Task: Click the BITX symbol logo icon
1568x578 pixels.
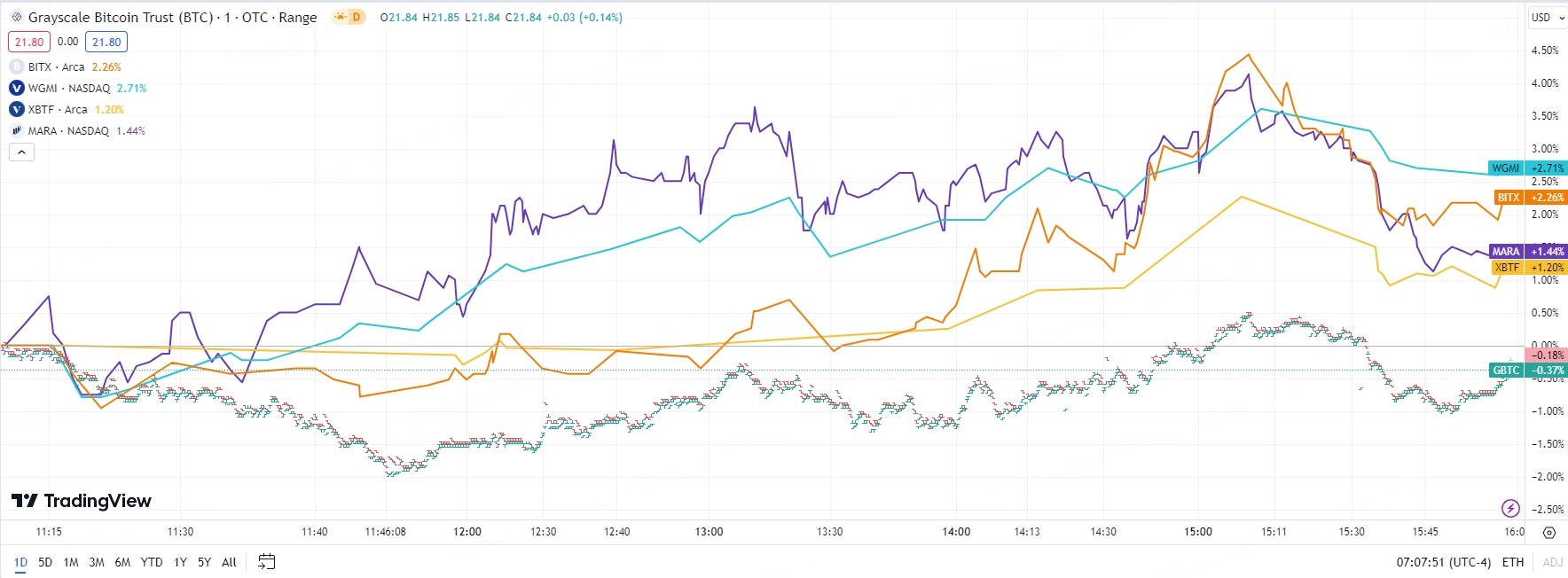Action: click(x=16, y=66)
